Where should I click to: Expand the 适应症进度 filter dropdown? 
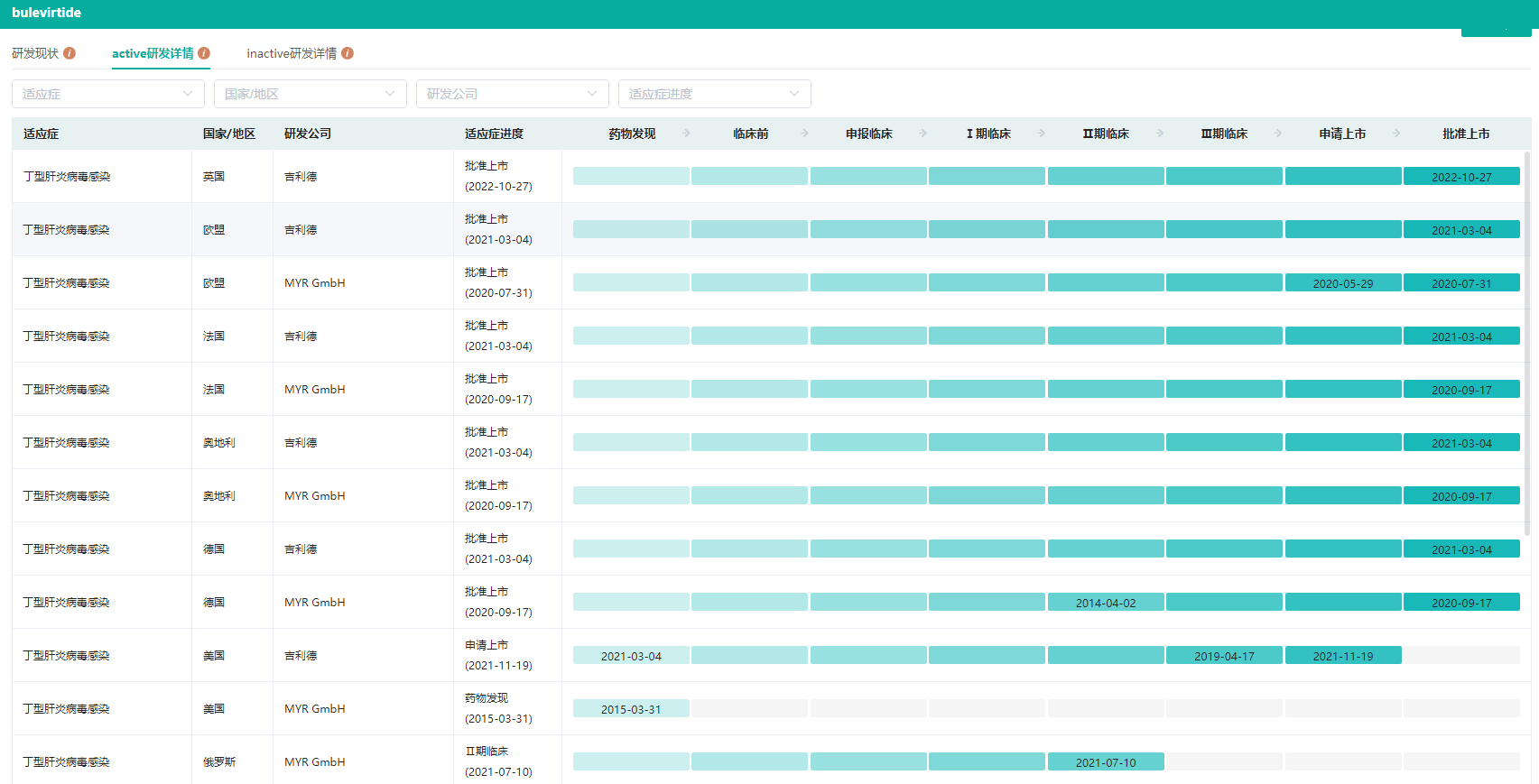714,94
